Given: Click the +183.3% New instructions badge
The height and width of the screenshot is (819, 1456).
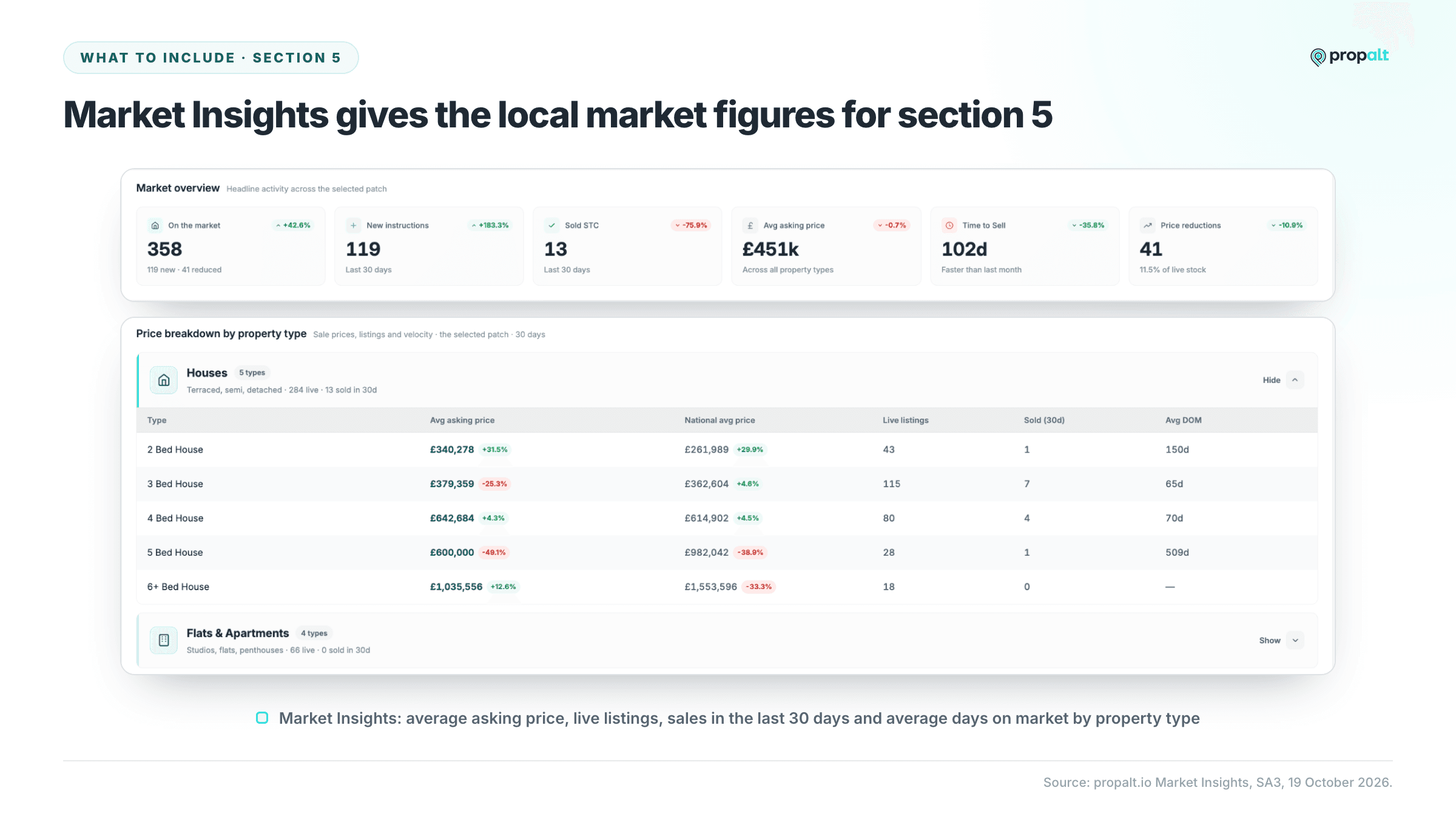Looking at the screenshot, I should pos(490,225).
